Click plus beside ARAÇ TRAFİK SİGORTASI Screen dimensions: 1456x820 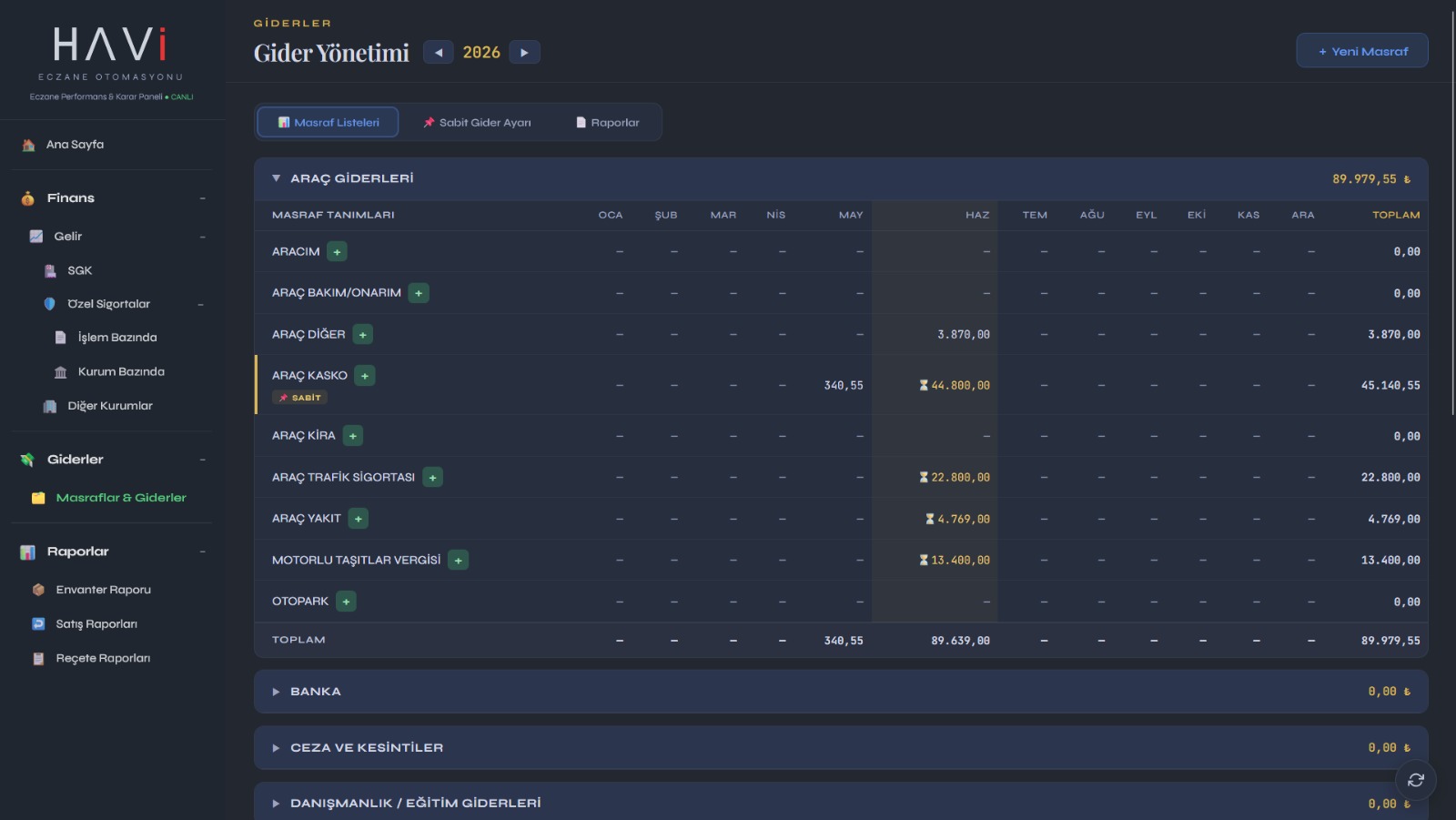432,478
